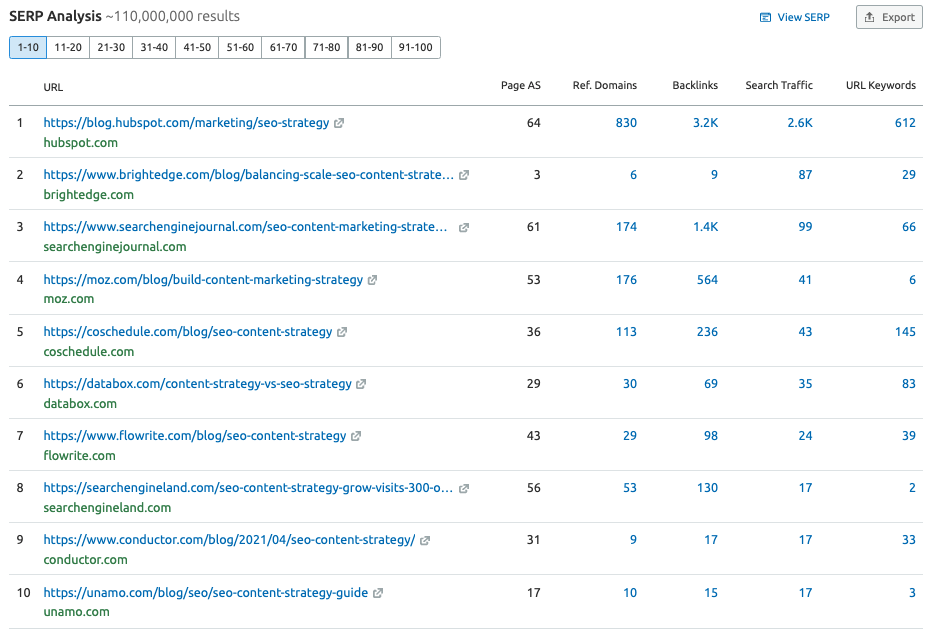
Task: Click the Export button
Action: (x=889, y=17)
